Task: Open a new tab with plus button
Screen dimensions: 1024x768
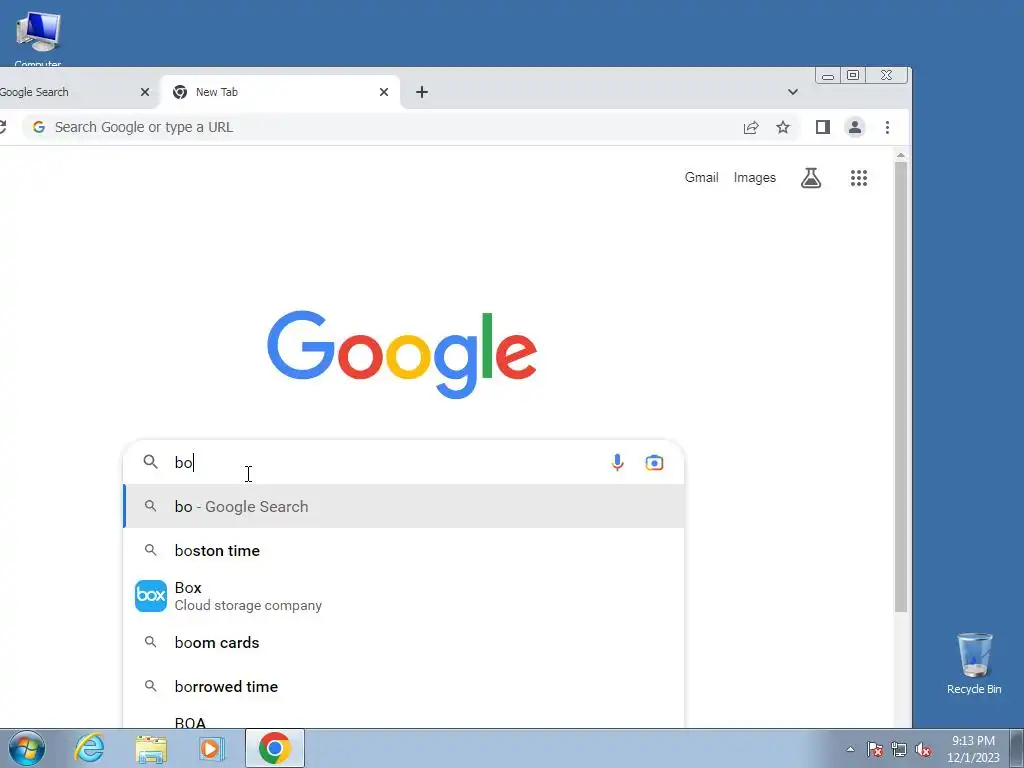Action: click(422, 92)
